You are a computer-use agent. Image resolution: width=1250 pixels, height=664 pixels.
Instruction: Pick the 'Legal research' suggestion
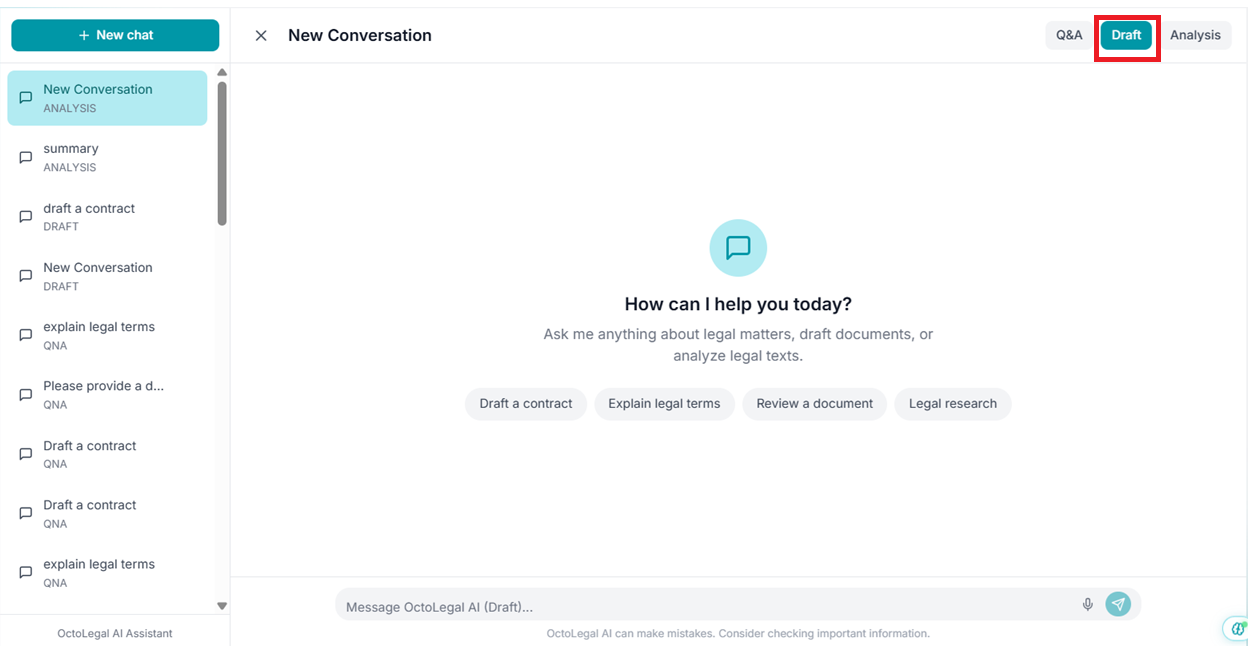pyautogui.click(x=952, y=404)
